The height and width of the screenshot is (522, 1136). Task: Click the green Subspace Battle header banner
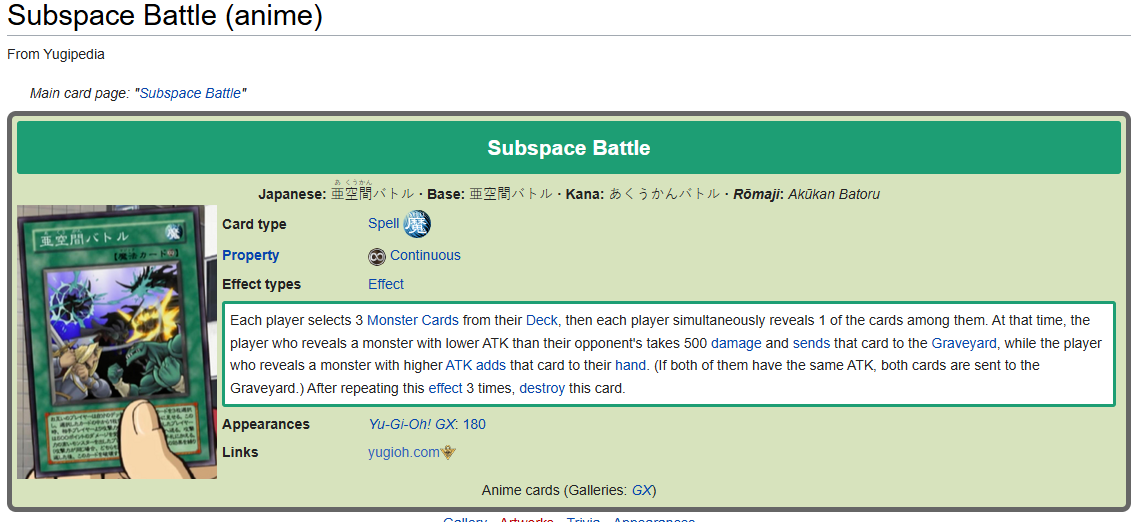pos(569,148)
